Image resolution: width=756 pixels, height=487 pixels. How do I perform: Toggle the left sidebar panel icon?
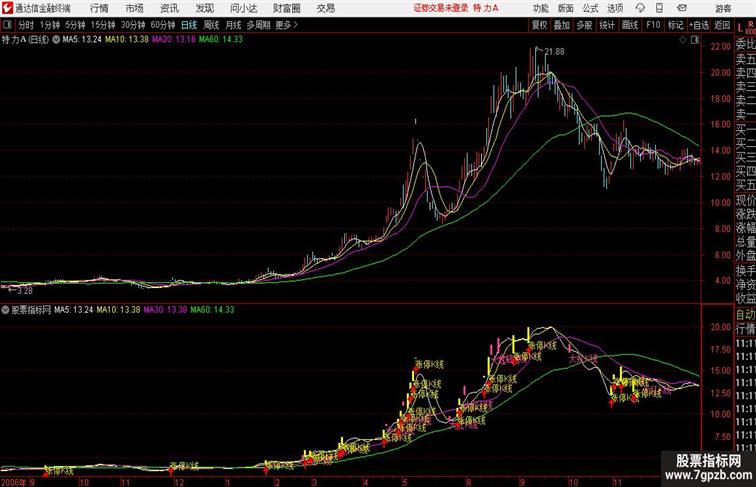pos(7,25)
